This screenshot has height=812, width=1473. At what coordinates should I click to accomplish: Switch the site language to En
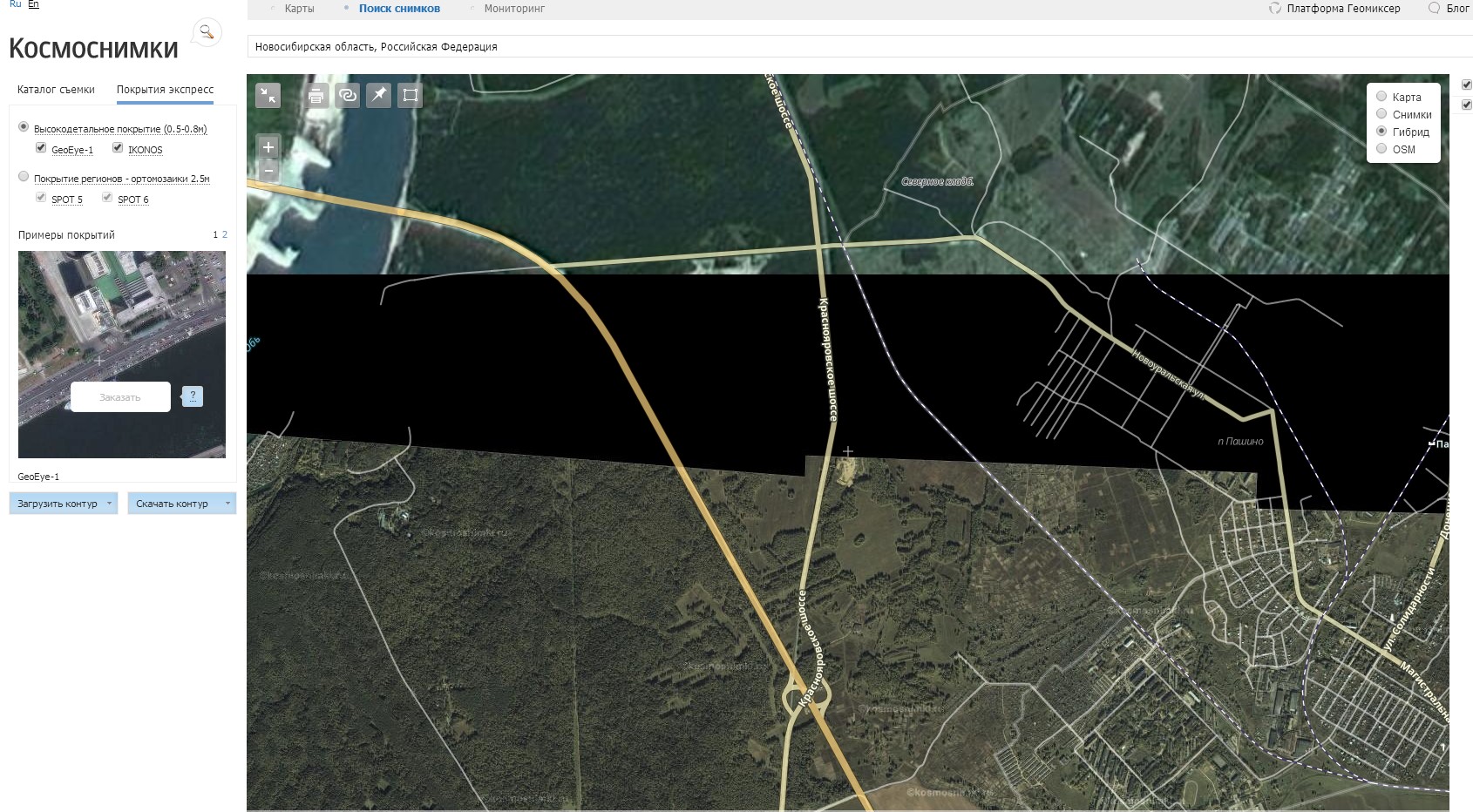point(33,4)
